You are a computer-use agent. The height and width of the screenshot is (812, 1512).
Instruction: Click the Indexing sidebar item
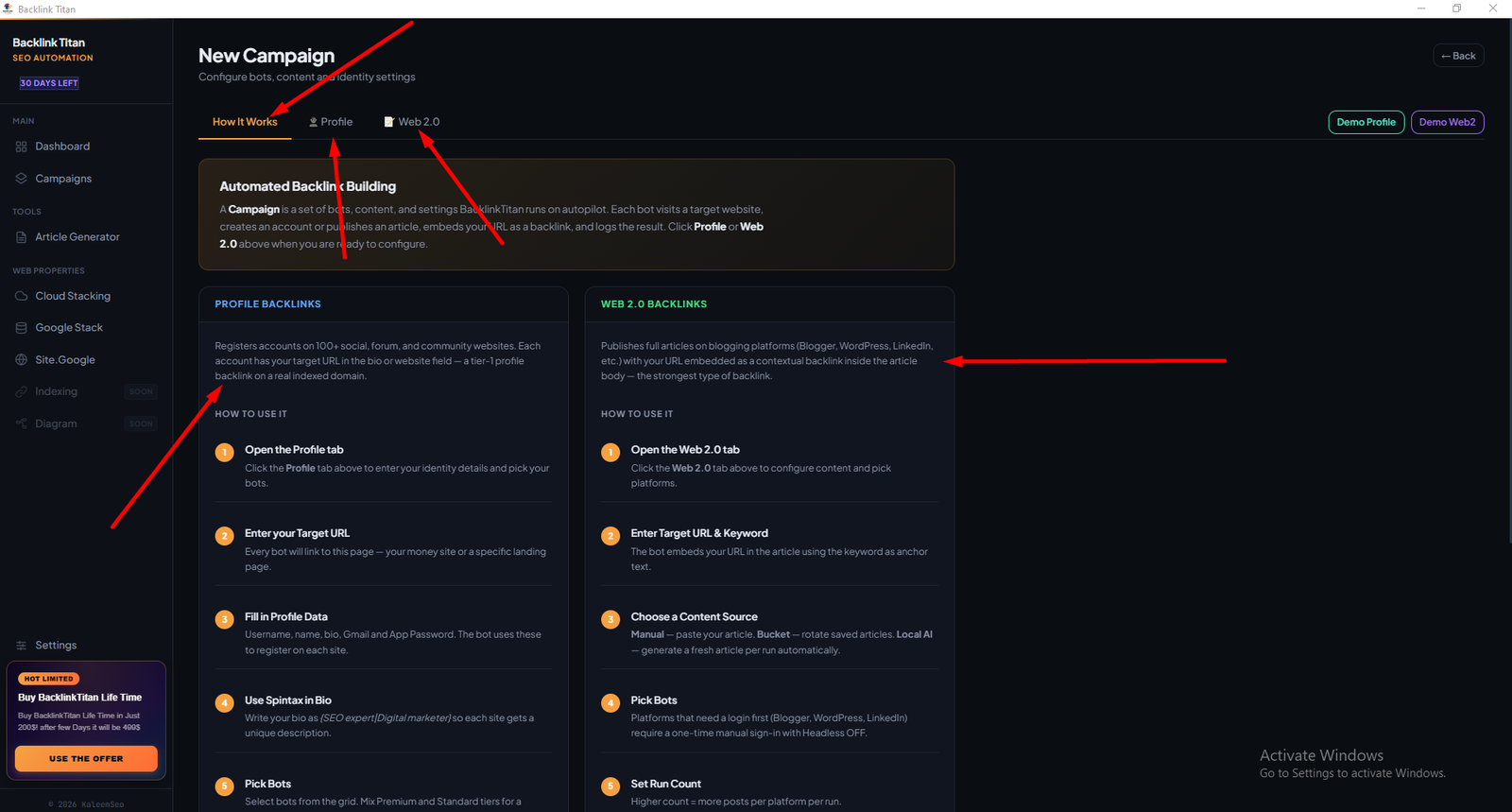click(86, 391)
